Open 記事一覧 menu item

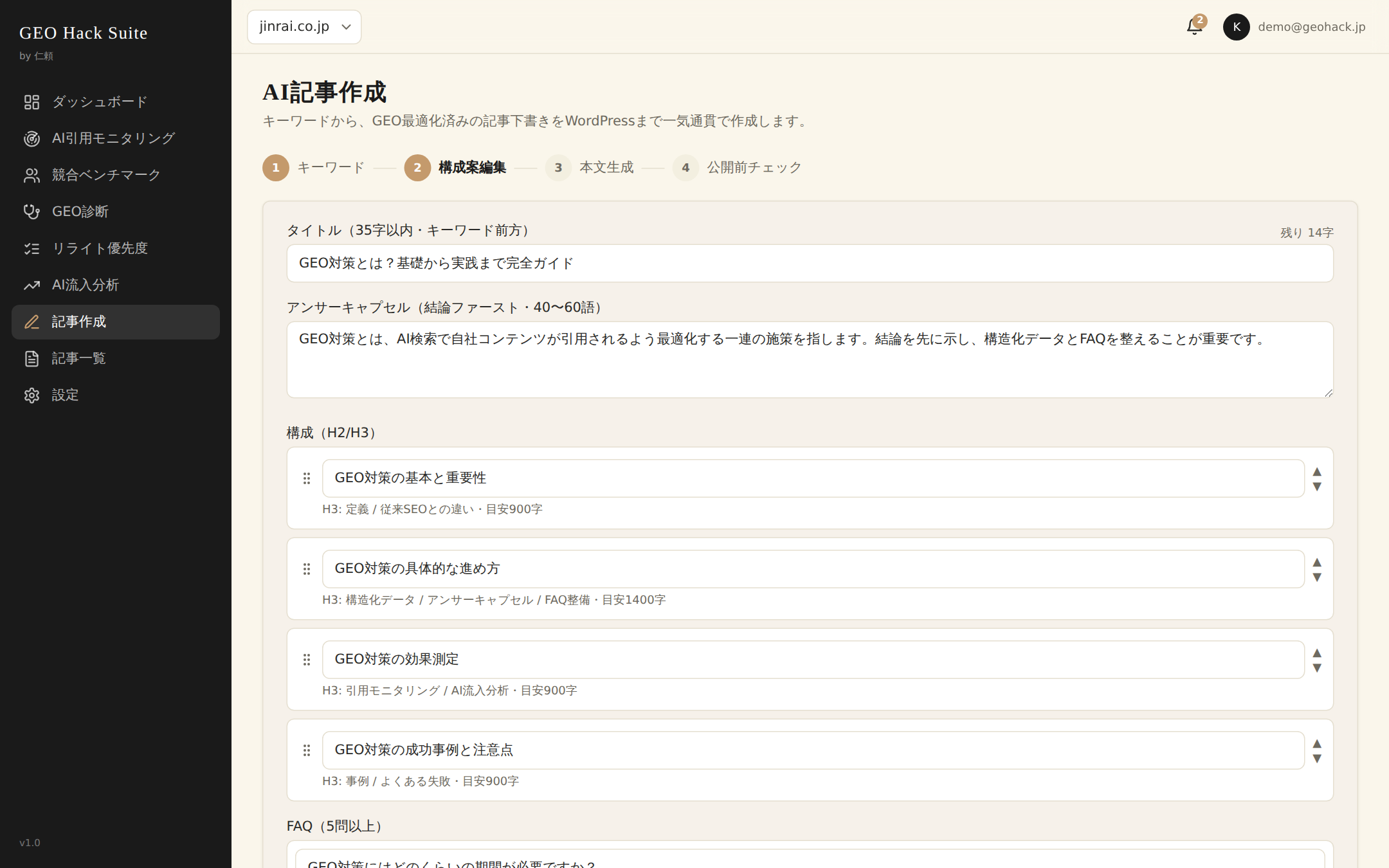(116, 359)
